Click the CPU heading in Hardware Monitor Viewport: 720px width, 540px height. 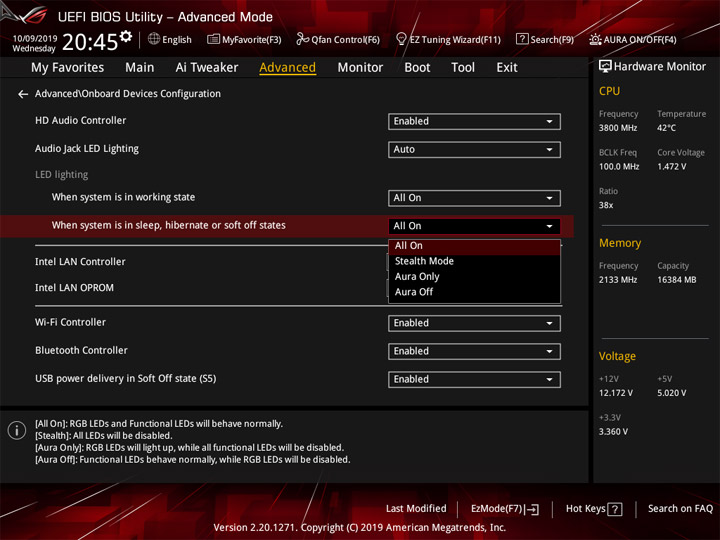(x=609, y=91)
